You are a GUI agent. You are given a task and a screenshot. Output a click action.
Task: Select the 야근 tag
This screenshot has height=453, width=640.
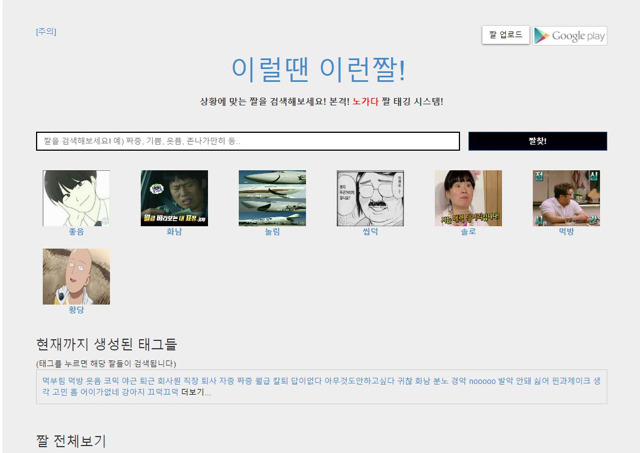(x=129, y=381)
